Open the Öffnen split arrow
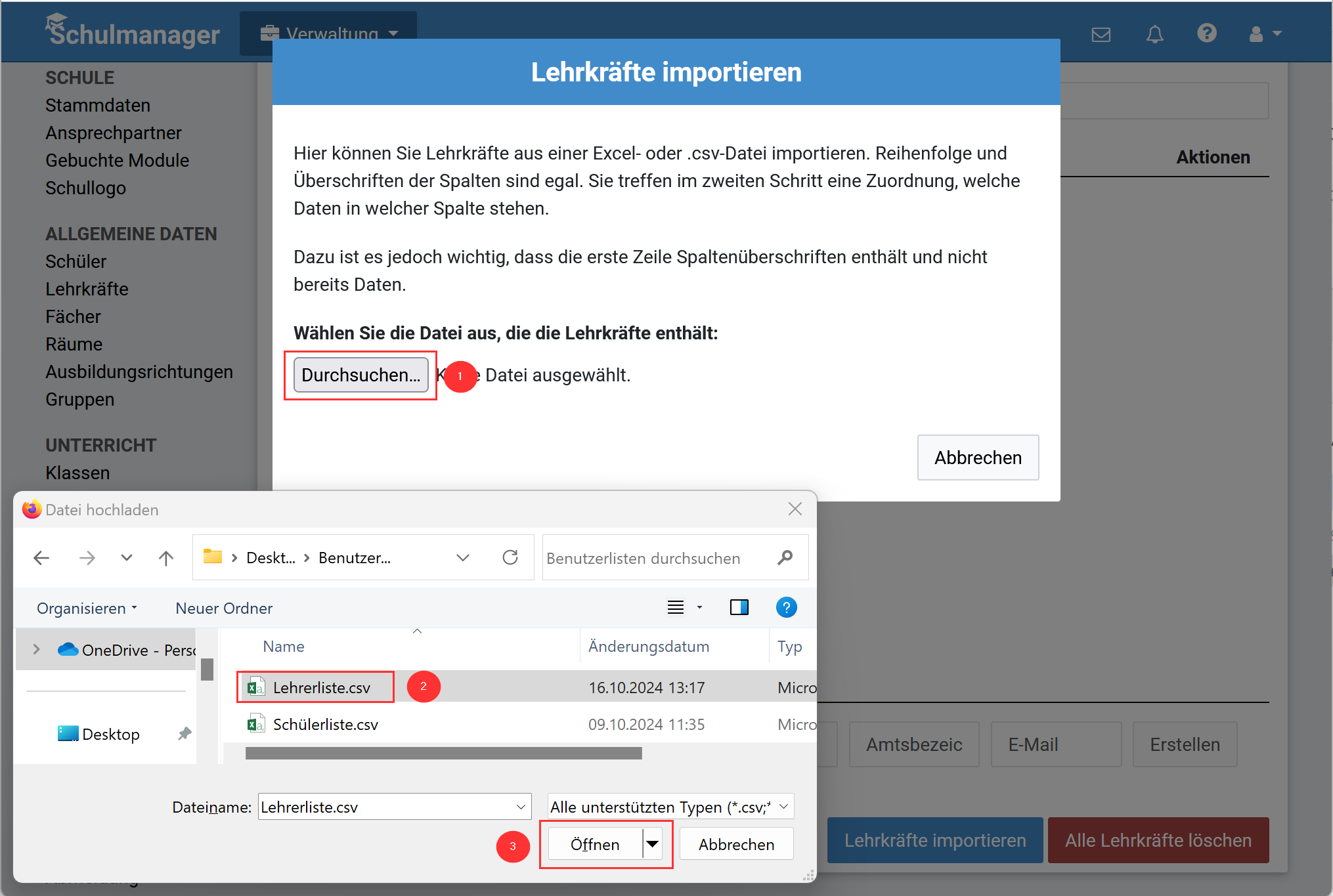 pos(653,844)
